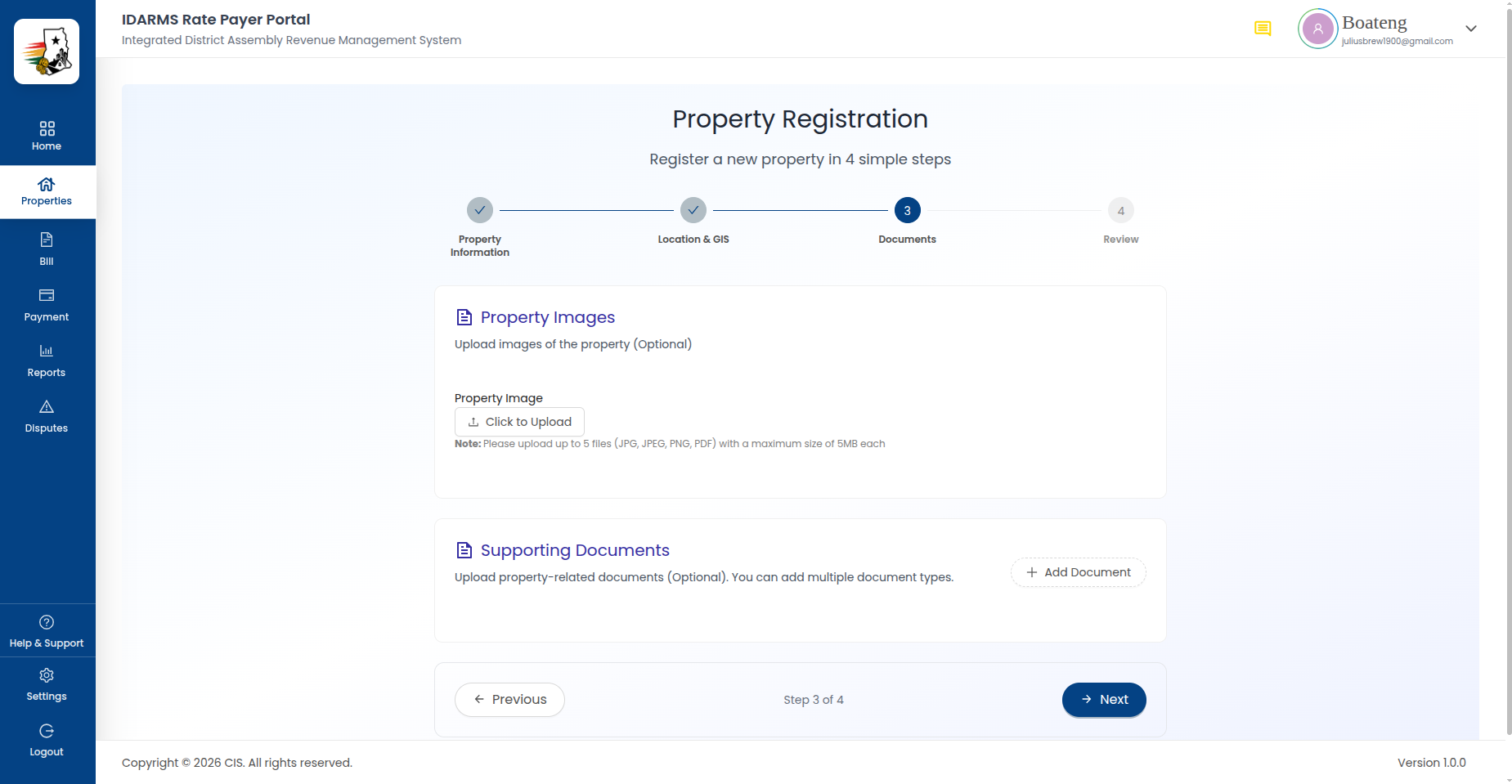Click the 'Step 3 of 4' text
Viewport: 1512px width, 784px height.
(814, 700)
